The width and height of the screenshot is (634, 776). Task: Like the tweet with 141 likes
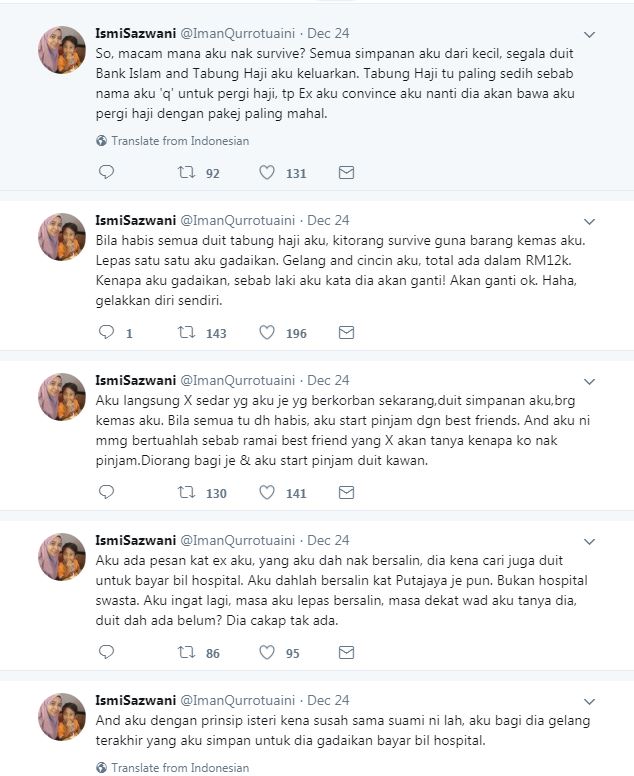[267, 493]
